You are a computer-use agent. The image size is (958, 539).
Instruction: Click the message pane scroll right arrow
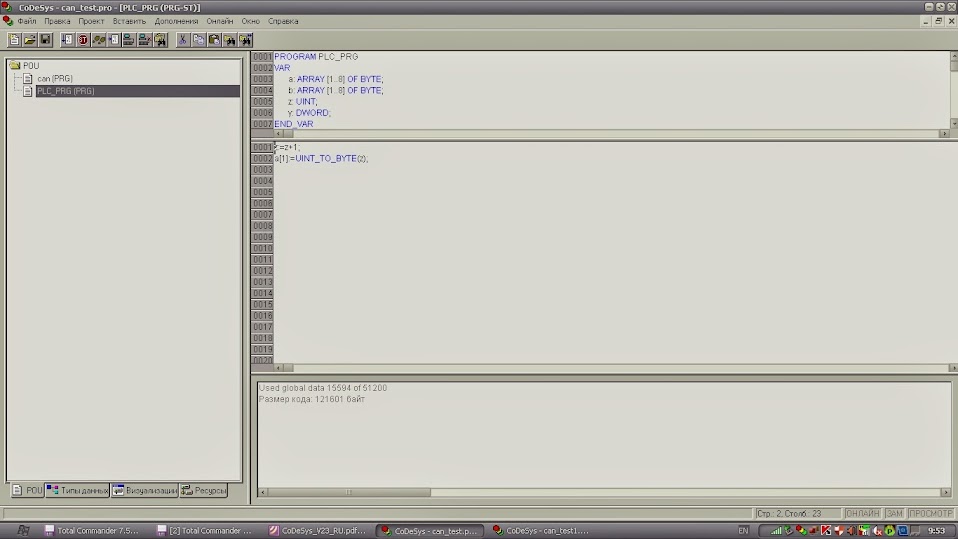(946, 492)
